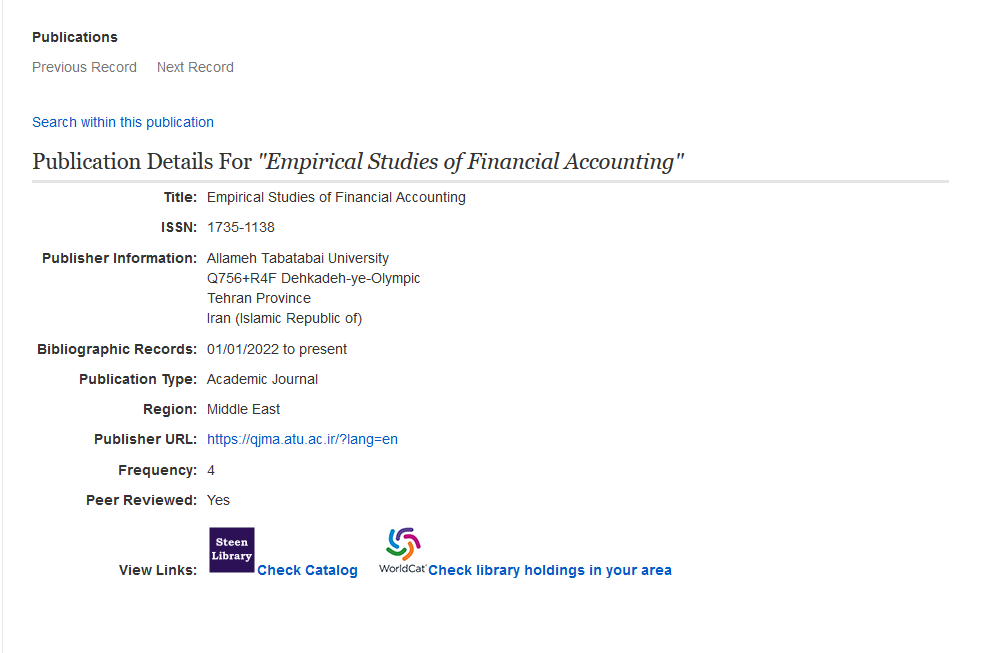Viewport: 986px width, 653px height.
Task: Click the WorldCat logo icon
Action: [403, 549]
